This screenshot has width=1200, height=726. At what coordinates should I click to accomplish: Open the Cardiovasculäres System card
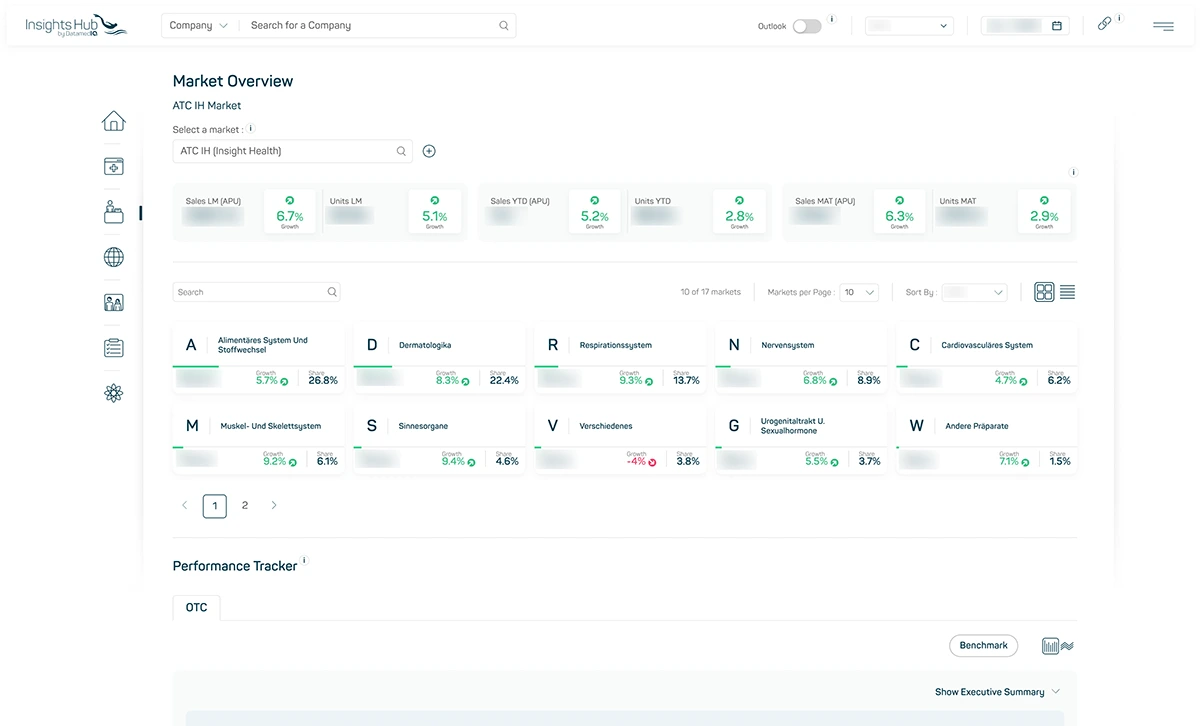[x=987, y=358]
